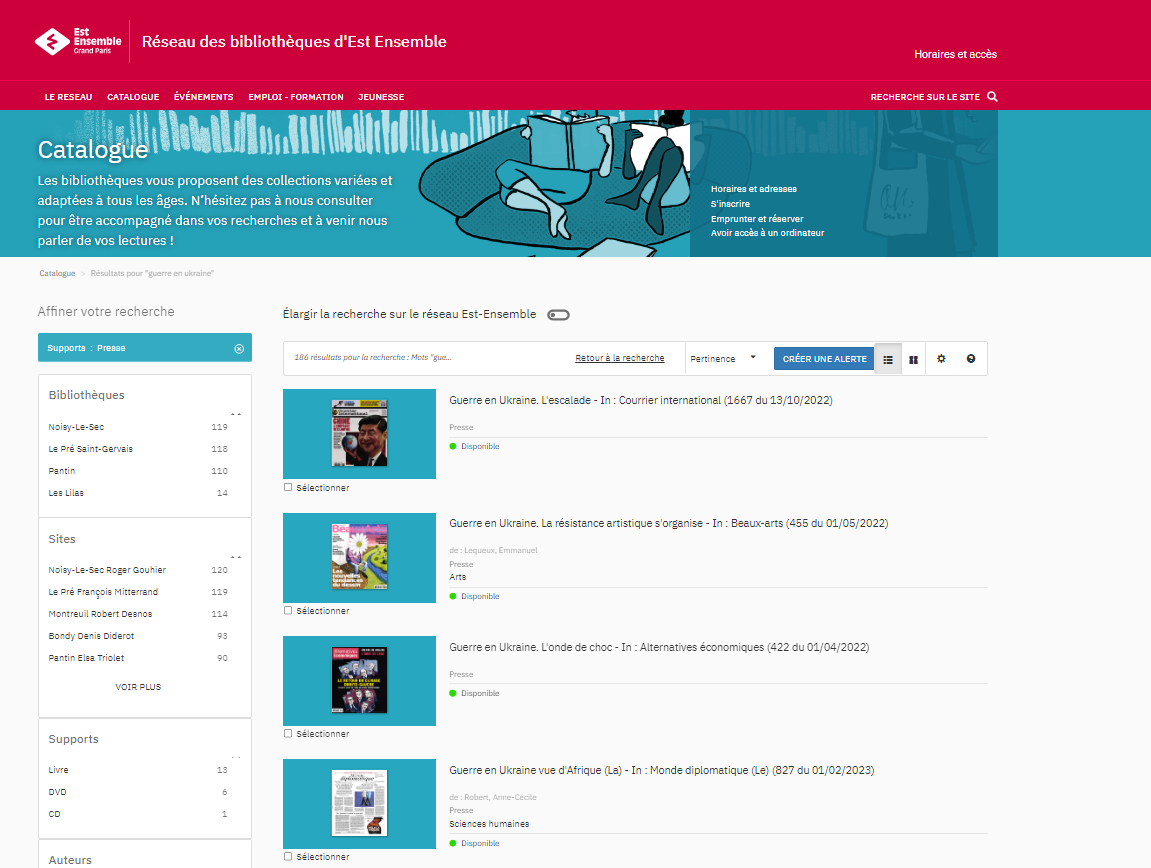
Task: Filter by site Le Pré François Mitterrand
Action: click(x=103, y=592)
